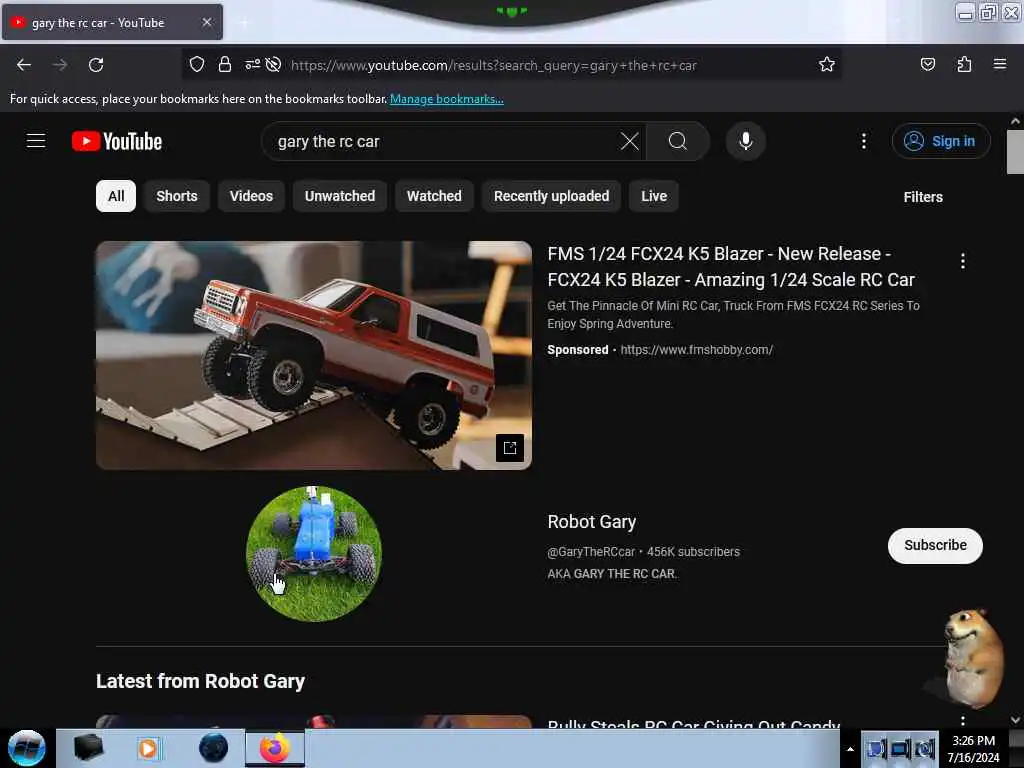Click the browser forward arrow
The height and width of the screenshot is (768, 1024).
pyautogui.click(x=60, y=65)
